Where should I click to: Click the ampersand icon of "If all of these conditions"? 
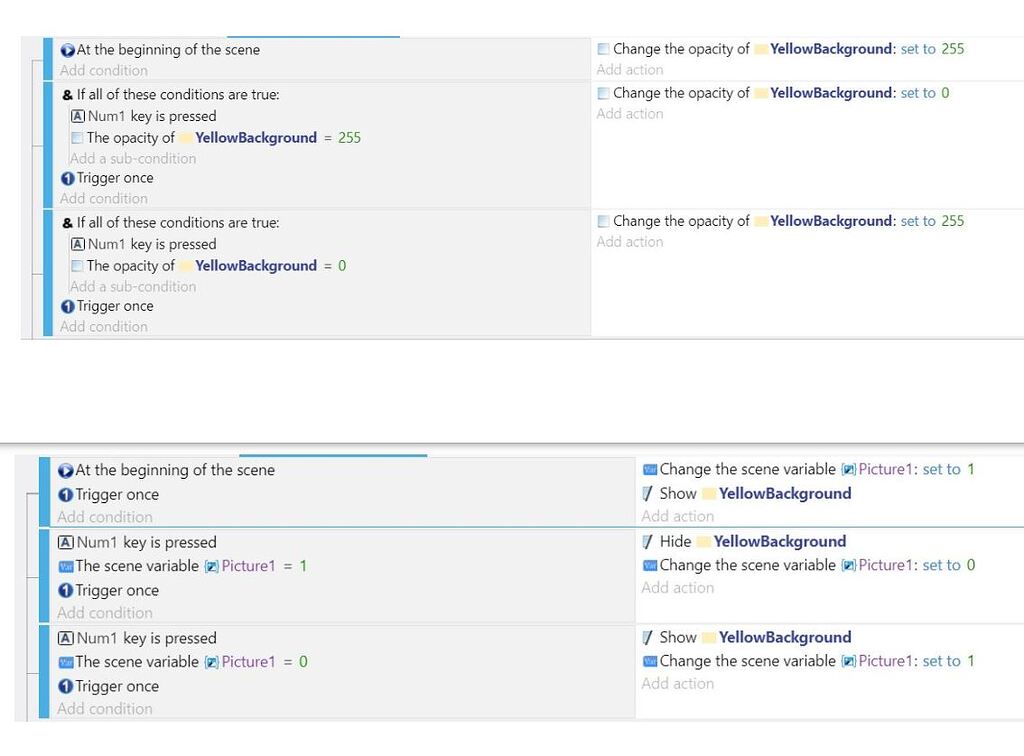(x=69, y=94)
